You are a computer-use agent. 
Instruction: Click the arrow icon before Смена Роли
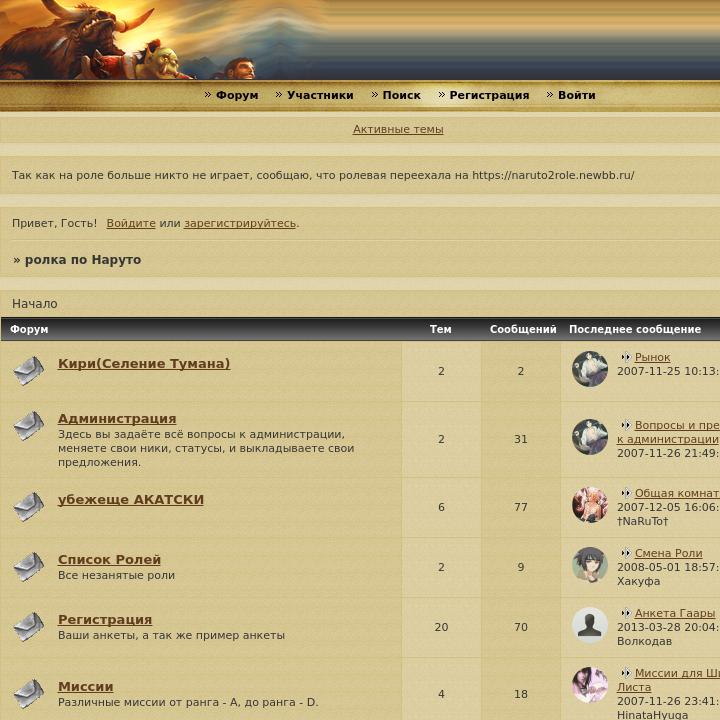[625, 553]
